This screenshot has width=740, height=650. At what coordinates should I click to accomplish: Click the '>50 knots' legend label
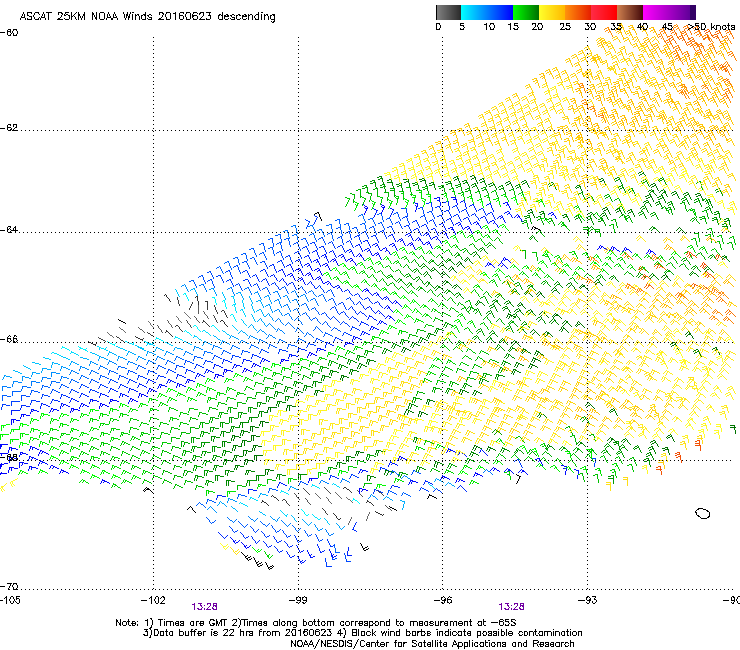pyautogui.click(x=711, y=27)
